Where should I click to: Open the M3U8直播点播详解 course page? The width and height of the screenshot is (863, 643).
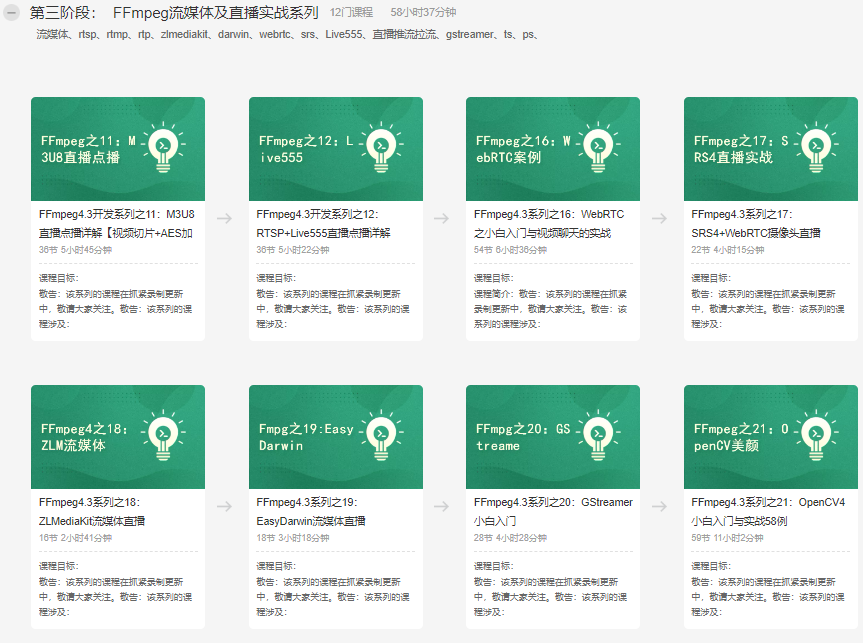[x=116, y=223]
